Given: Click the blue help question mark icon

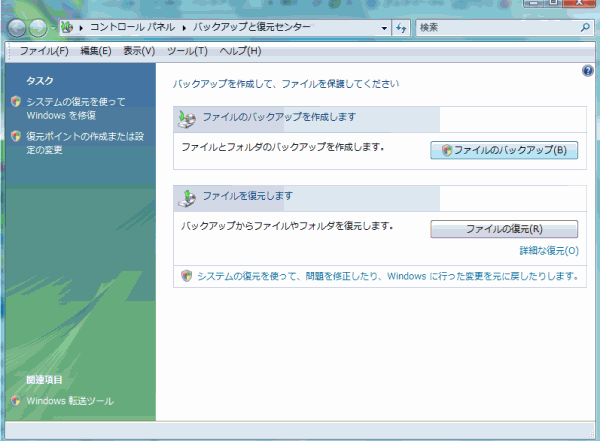Looking at the screenshot, I should pos(587,71).
